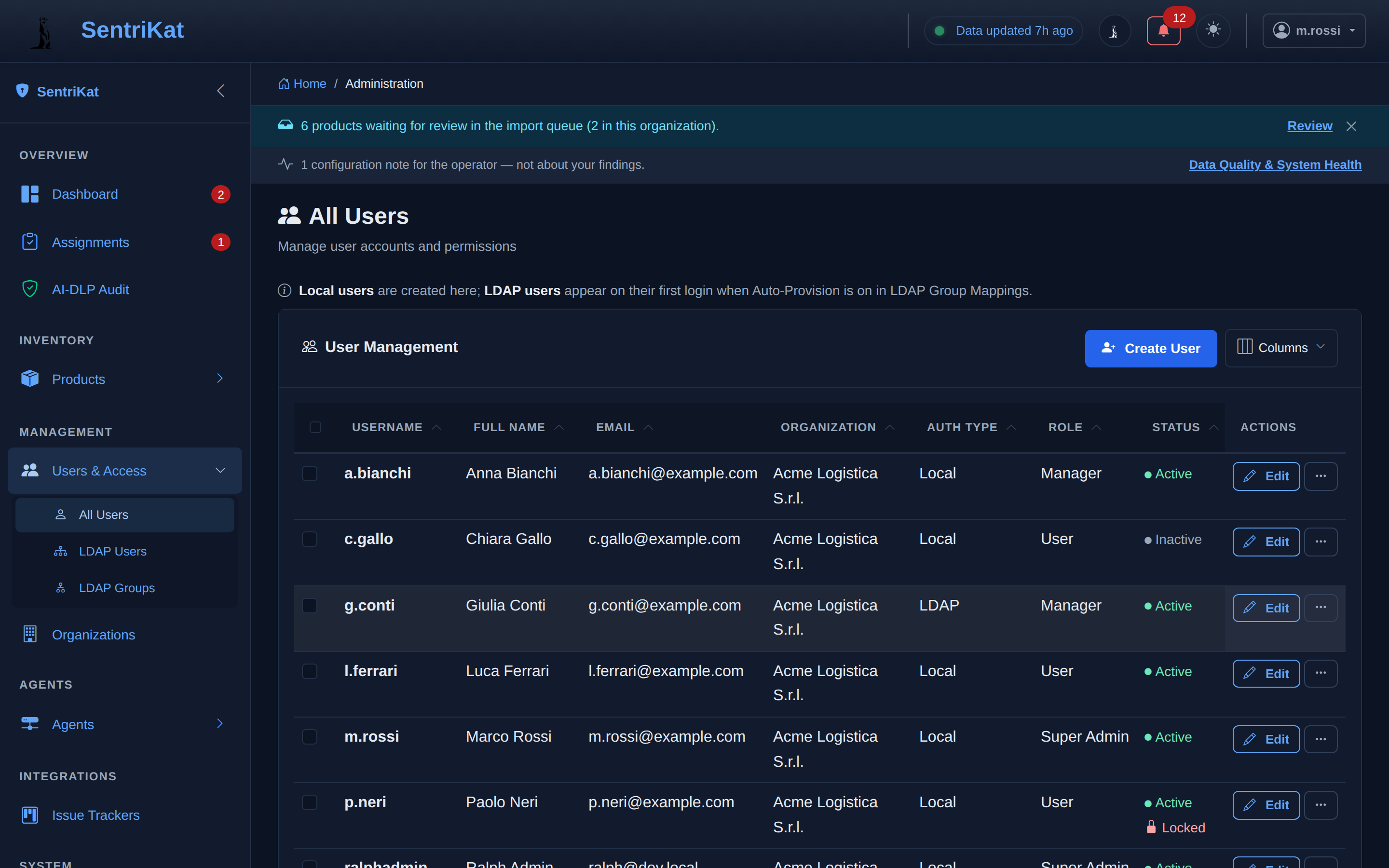Click the User Management people icon

pos(309,347)
